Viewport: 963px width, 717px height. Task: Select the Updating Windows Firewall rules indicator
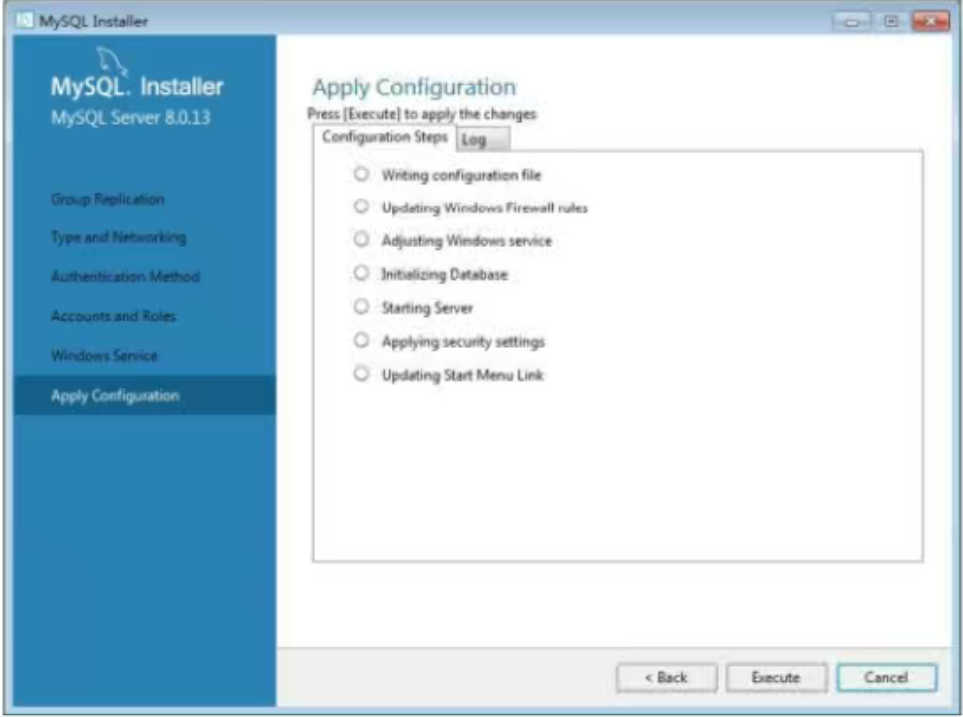pos(361,206)
